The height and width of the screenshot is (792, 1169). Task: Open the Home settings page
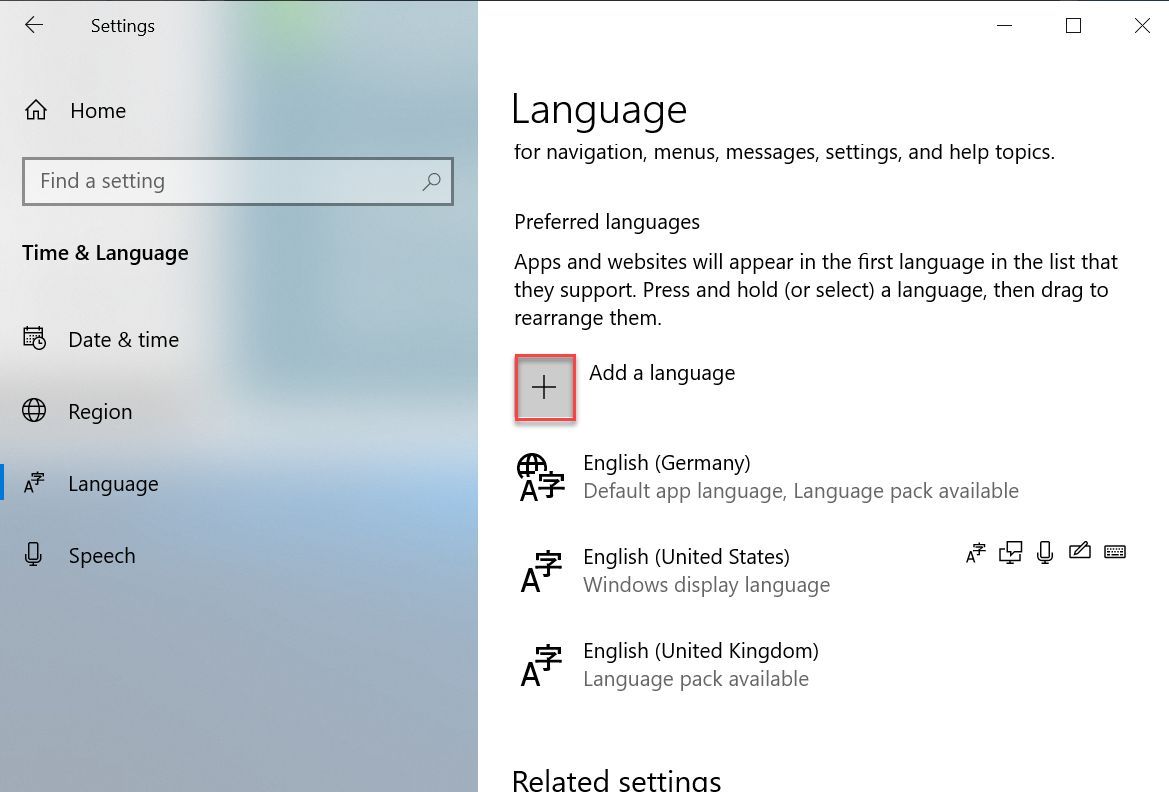pos(239,110)
